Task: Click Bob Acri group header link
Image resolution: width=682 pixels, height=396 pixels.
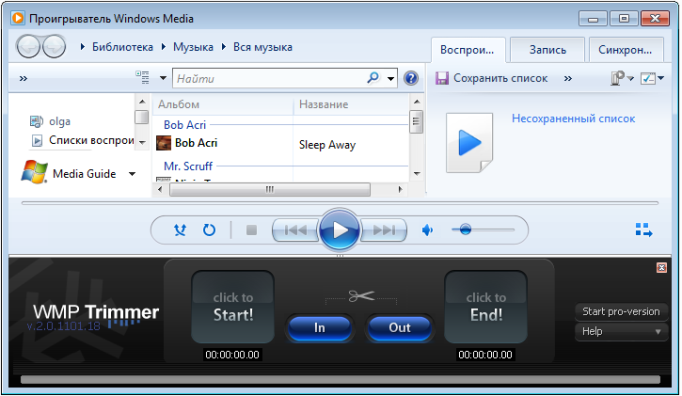Action: pos(185,125)
